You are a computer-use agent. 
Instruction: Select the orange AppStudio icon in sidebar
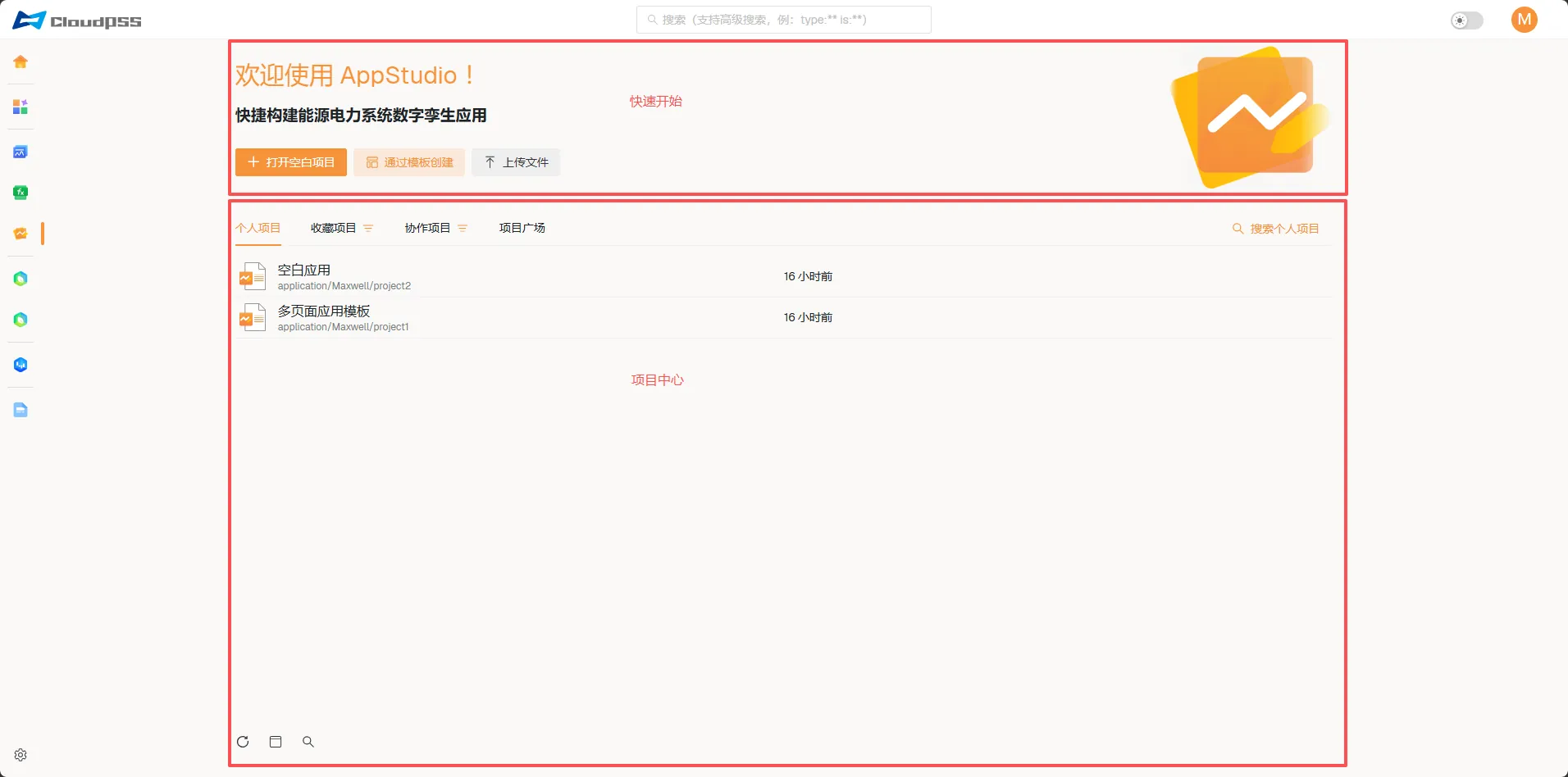(21, 234)
